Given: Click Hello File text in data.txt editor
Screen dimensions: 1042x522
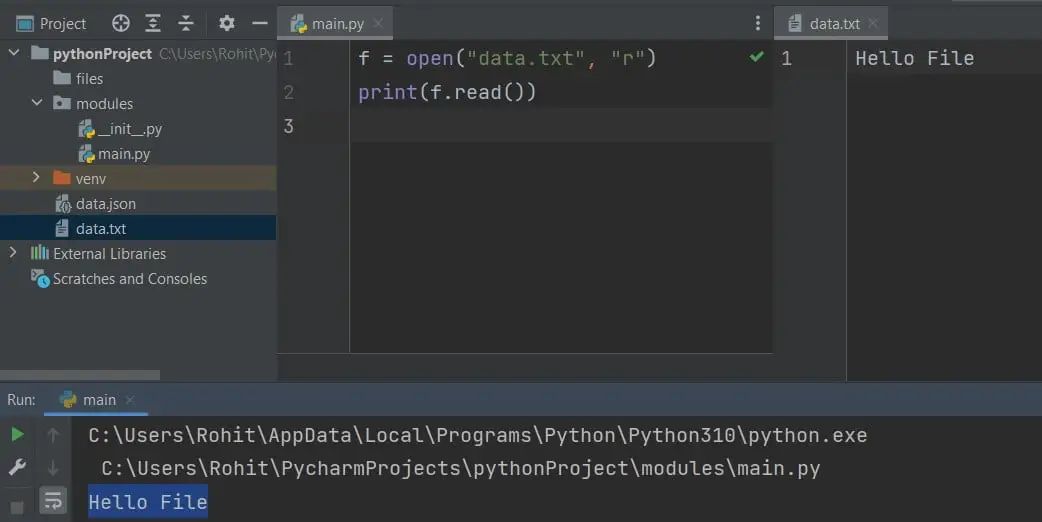Looking at the screenshot, I should pyautogui.click(x=914, y=58).
